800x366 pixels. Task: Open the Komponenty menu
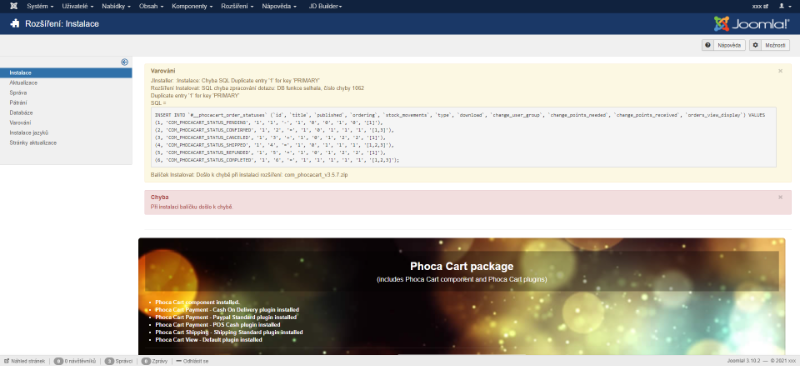point(192,6)
